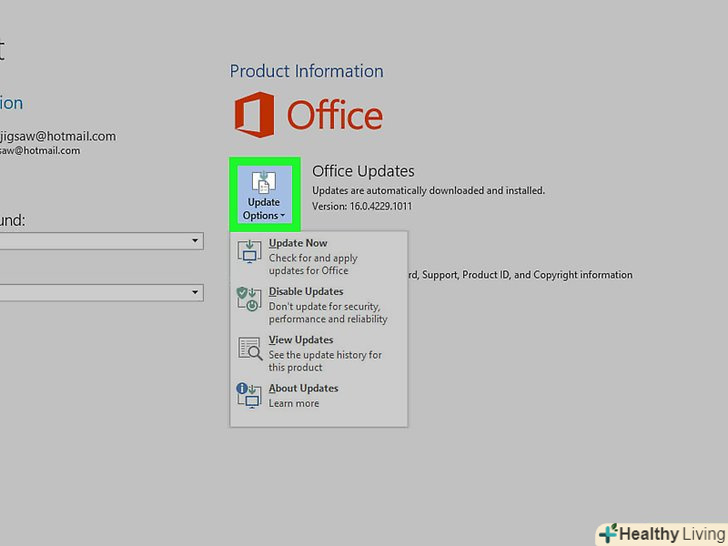Choose Disable Updates menu entry text
Image resolution: width=728 pixels, height=546 pixels.
(306, 292)
